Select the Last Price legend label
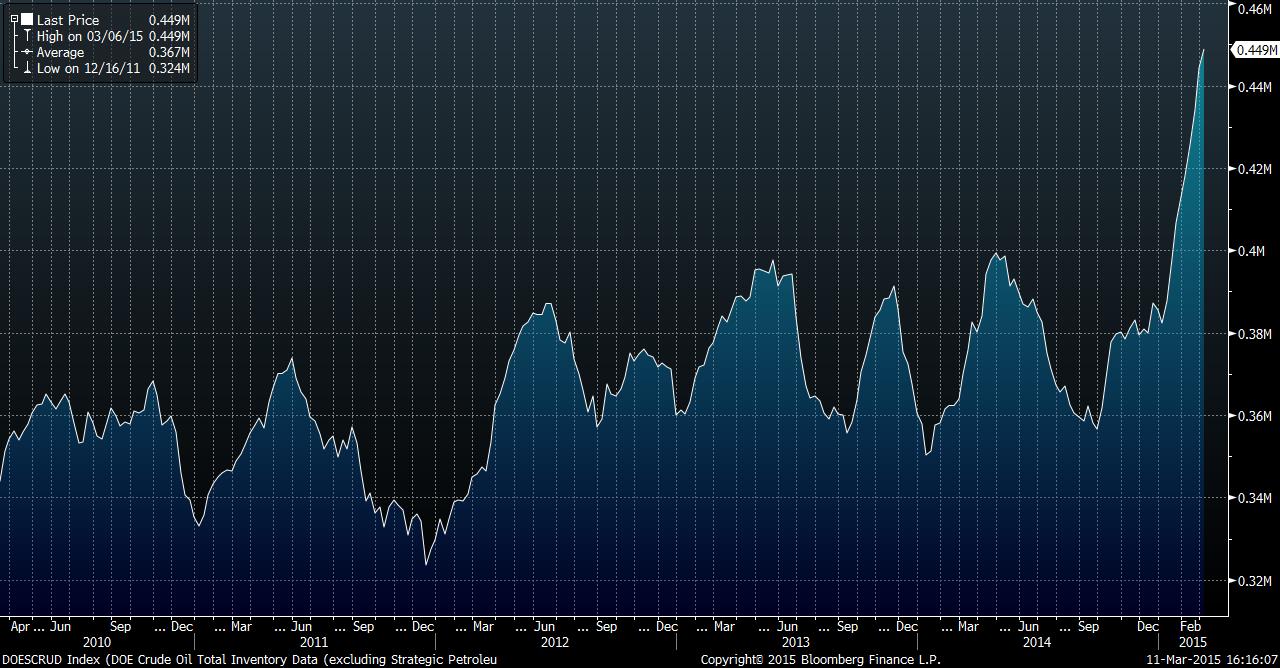 [x=68, y=20]
